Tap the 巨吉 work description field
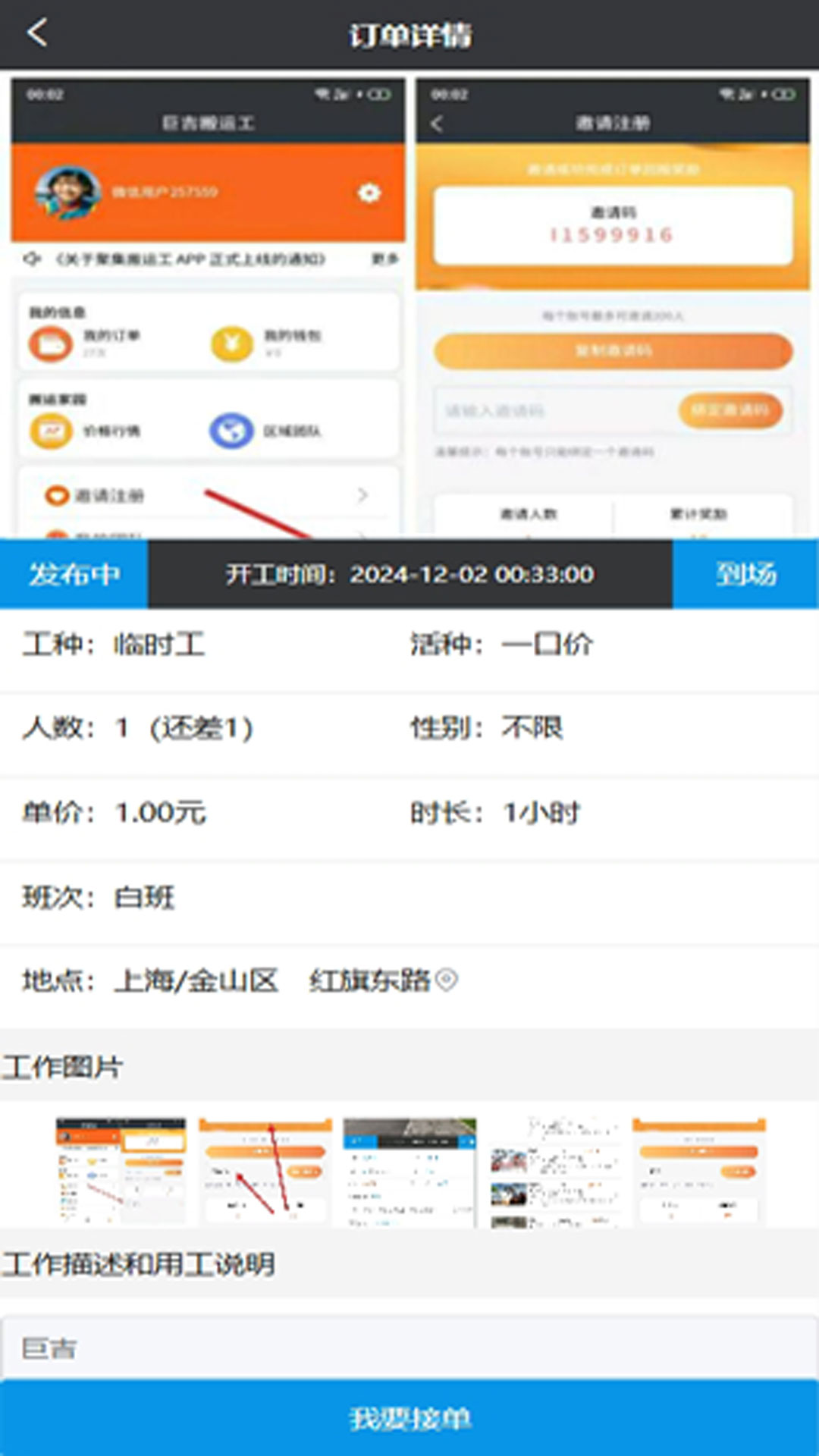The width and height of the screenshot is (819, 1456). (x=409, y=1348)
